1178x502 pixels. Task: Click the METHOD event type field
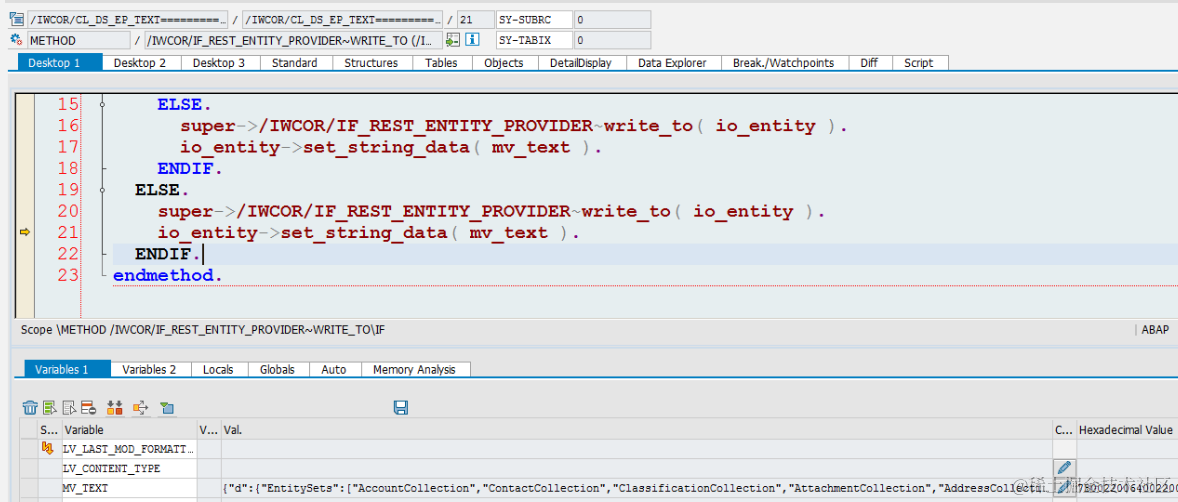click(78, 40)
